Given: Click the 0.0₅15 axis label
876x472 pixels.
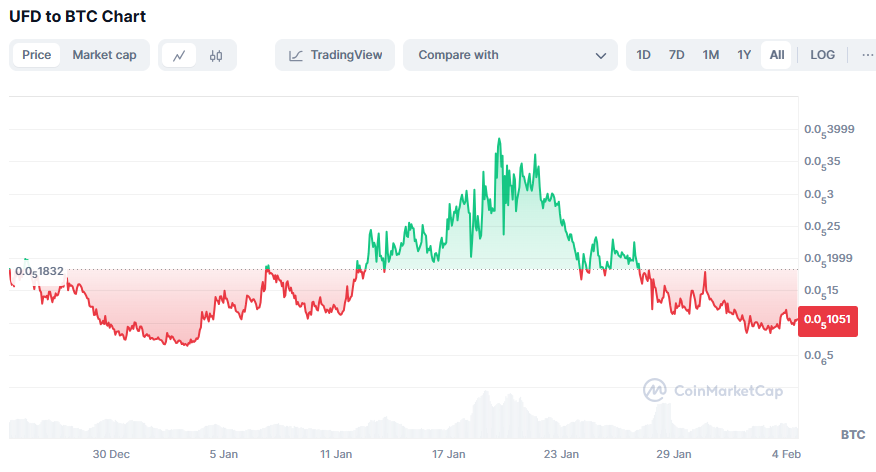Looking at the screenshot, I should click(x=821, y=291).
